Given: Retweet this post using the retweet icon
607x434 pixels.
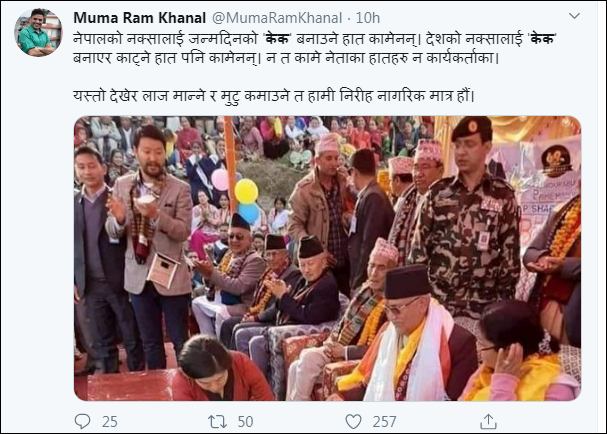Looking at the screenshot, I should (217, 421).
